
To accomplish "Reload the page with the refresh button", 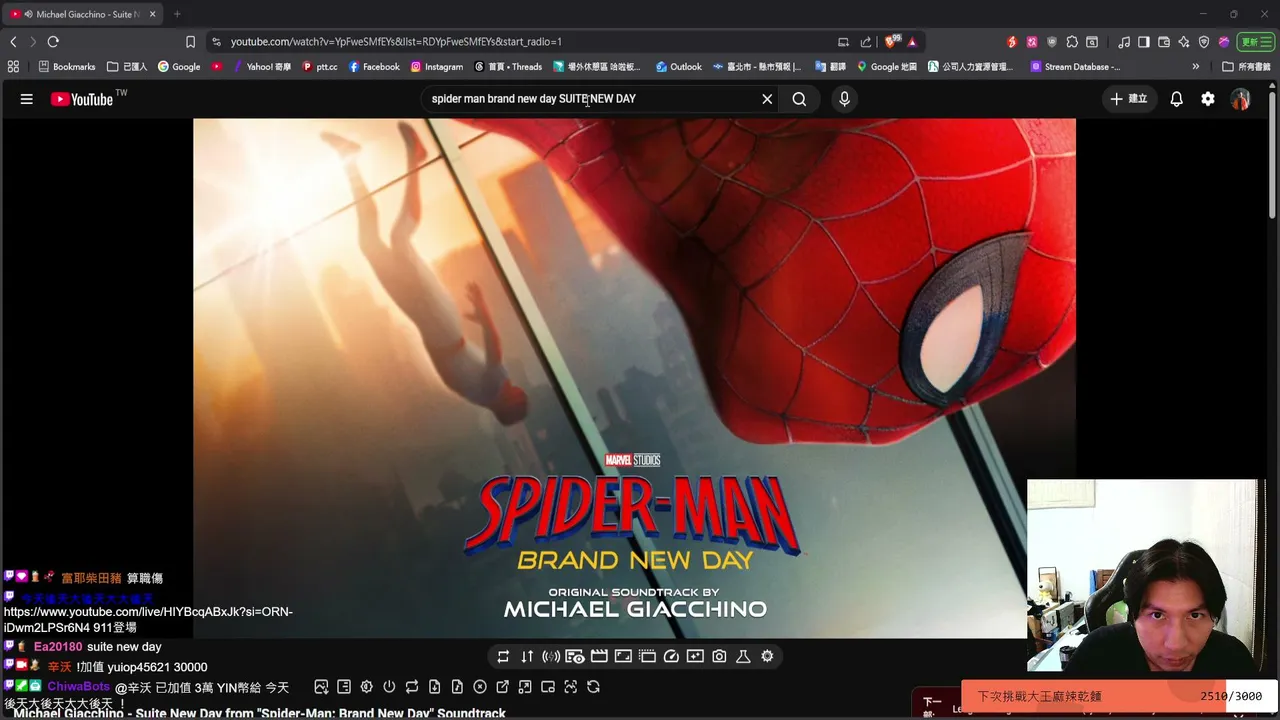I will click(x=53, y=42).
